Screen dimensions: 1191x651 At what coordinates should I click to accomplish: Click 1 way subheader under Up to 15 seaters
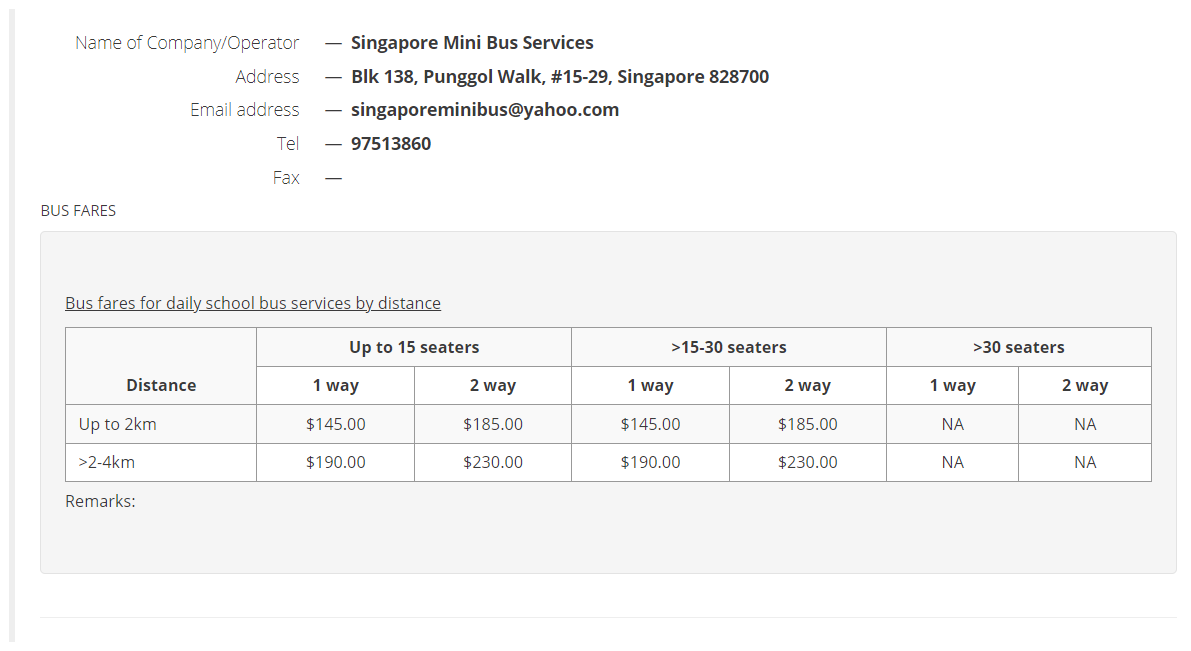point(336,385)
